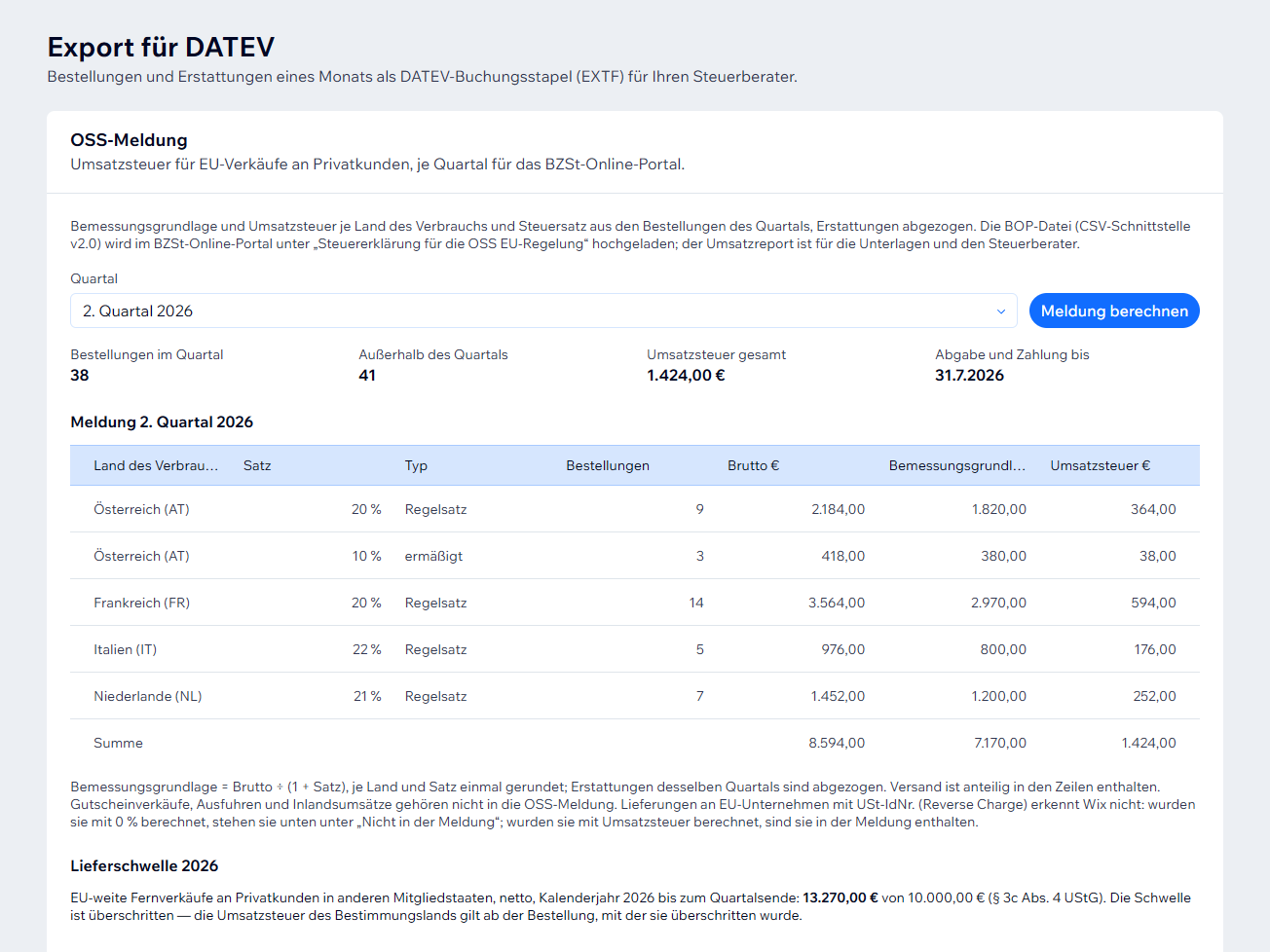This screenshot has width=1270, height=952.
Task: Click the 8.594,00 Brutto total
Action: tap(837, 743)
